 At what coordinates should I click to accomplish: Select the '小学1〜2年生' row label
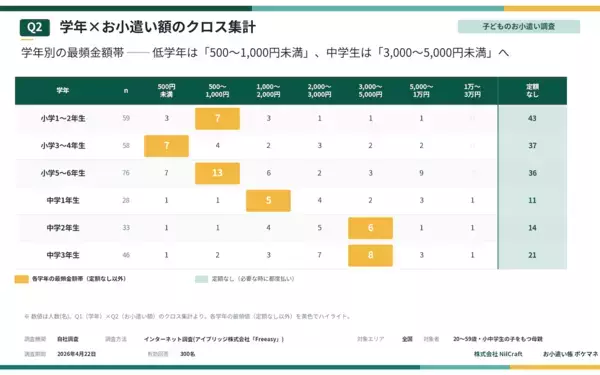pos(63,119)
